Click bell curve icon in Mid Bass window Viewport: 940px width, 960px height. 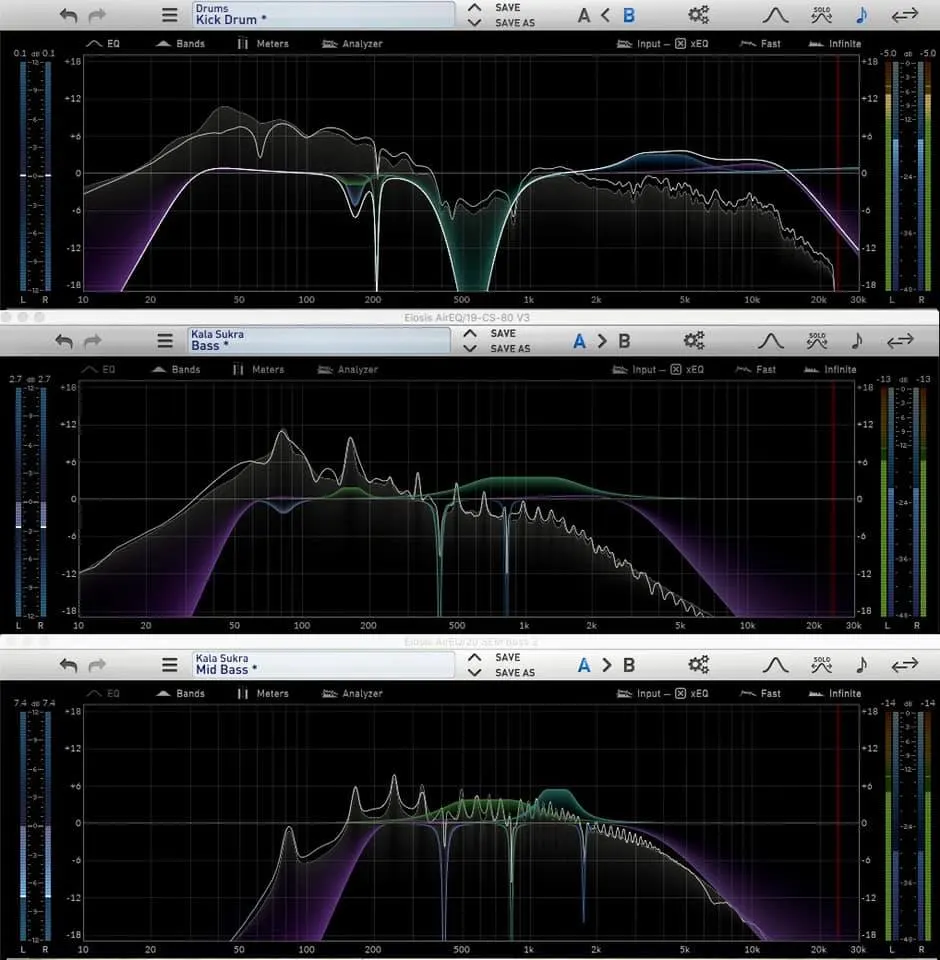tap(775, 664)
